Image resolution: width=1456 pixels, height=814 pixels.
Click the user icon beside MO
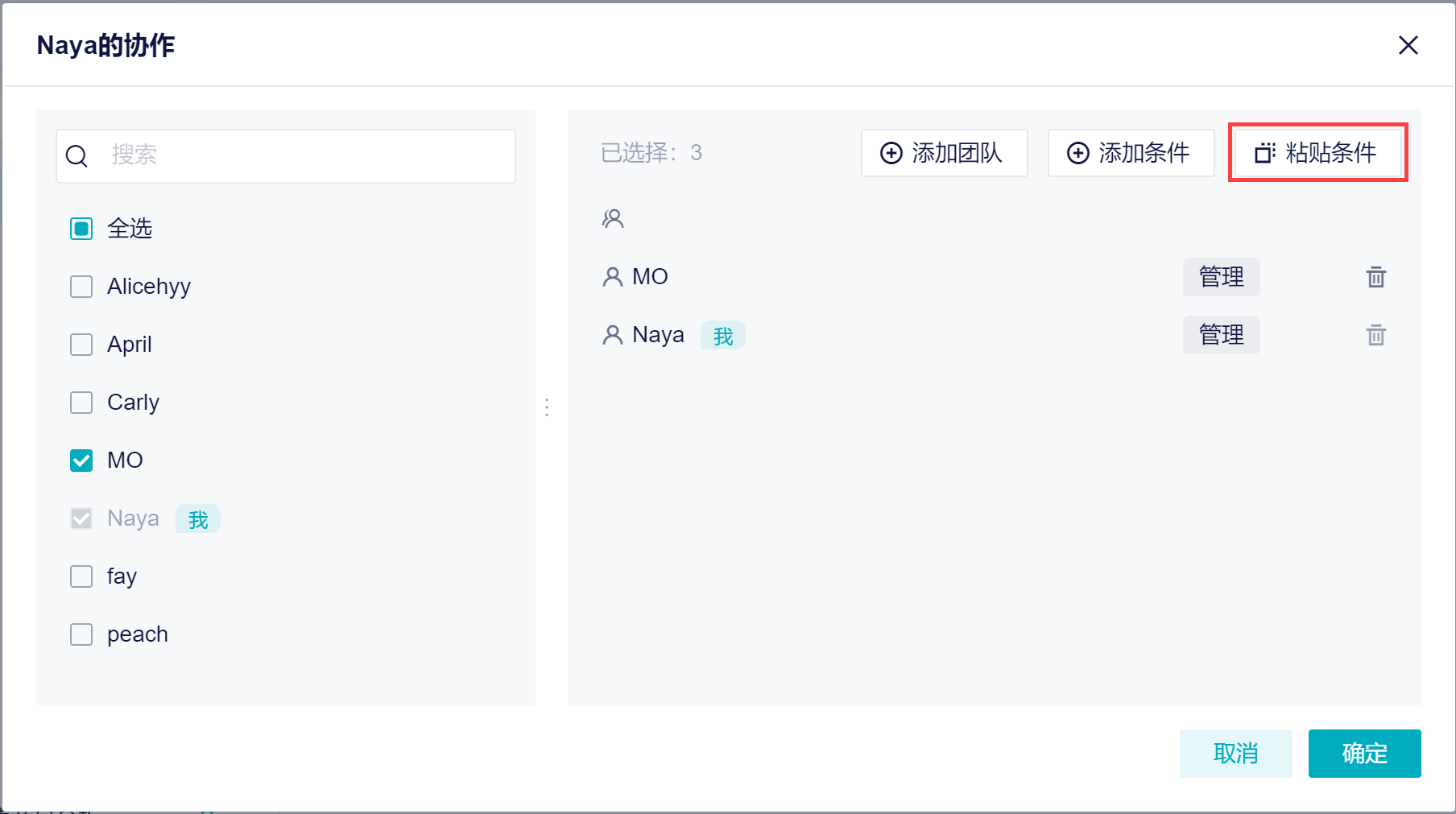coord(613,277)
